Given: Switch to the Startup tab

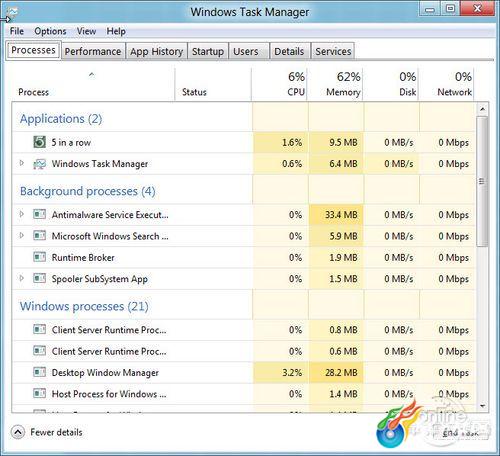Looking at the screenshot, I should click(x=208, y=51).
